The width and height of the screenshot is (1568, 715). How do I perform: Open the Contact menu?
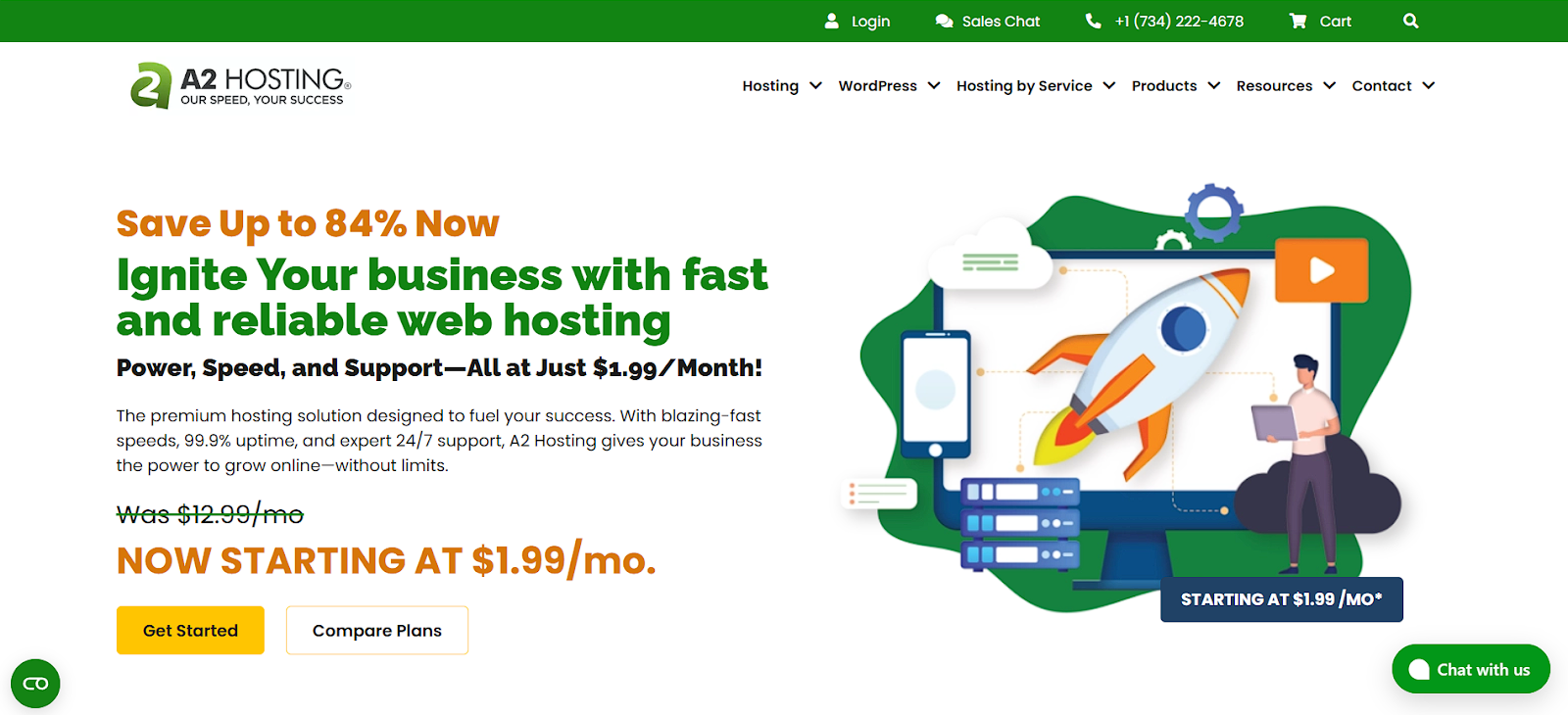(1393, 85)
